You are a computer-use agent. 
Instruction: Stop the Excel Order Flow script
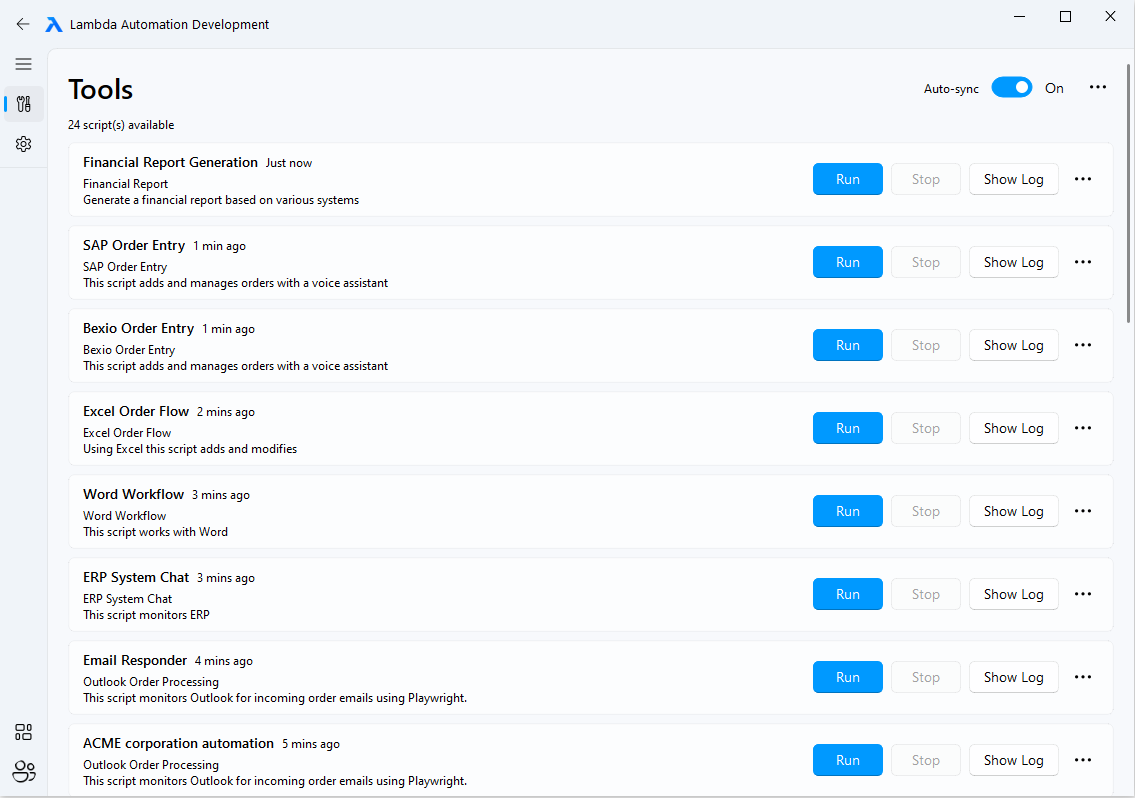click(x=925, y=427)
